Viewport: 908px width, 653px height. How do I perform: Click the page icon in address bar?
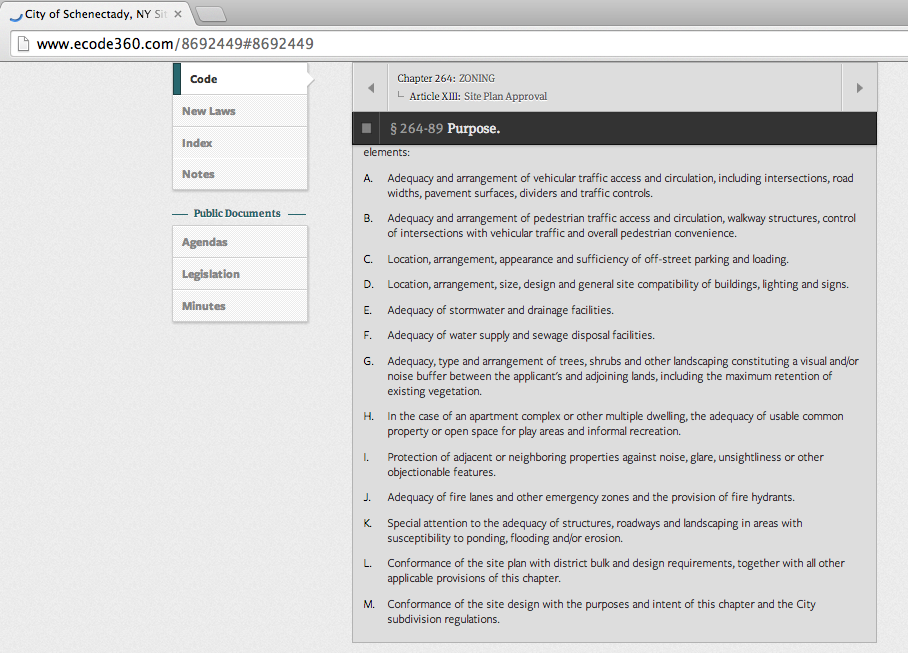pyautogui.click(x=21, y=44)
